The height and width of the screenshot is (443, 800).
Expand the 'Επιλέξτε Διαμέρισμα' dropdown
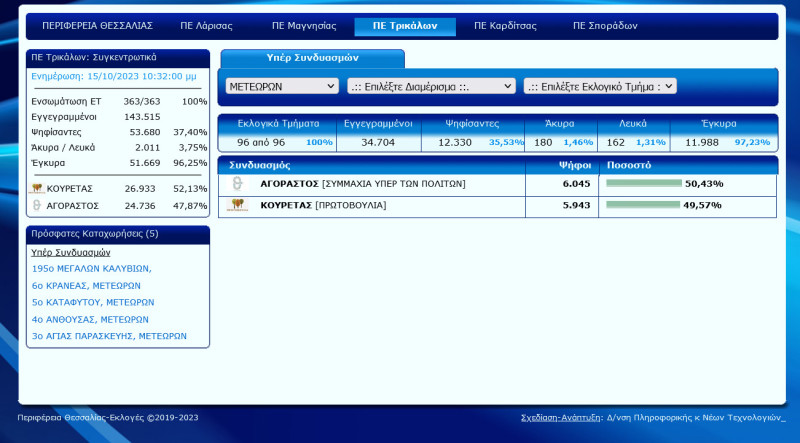431,86
